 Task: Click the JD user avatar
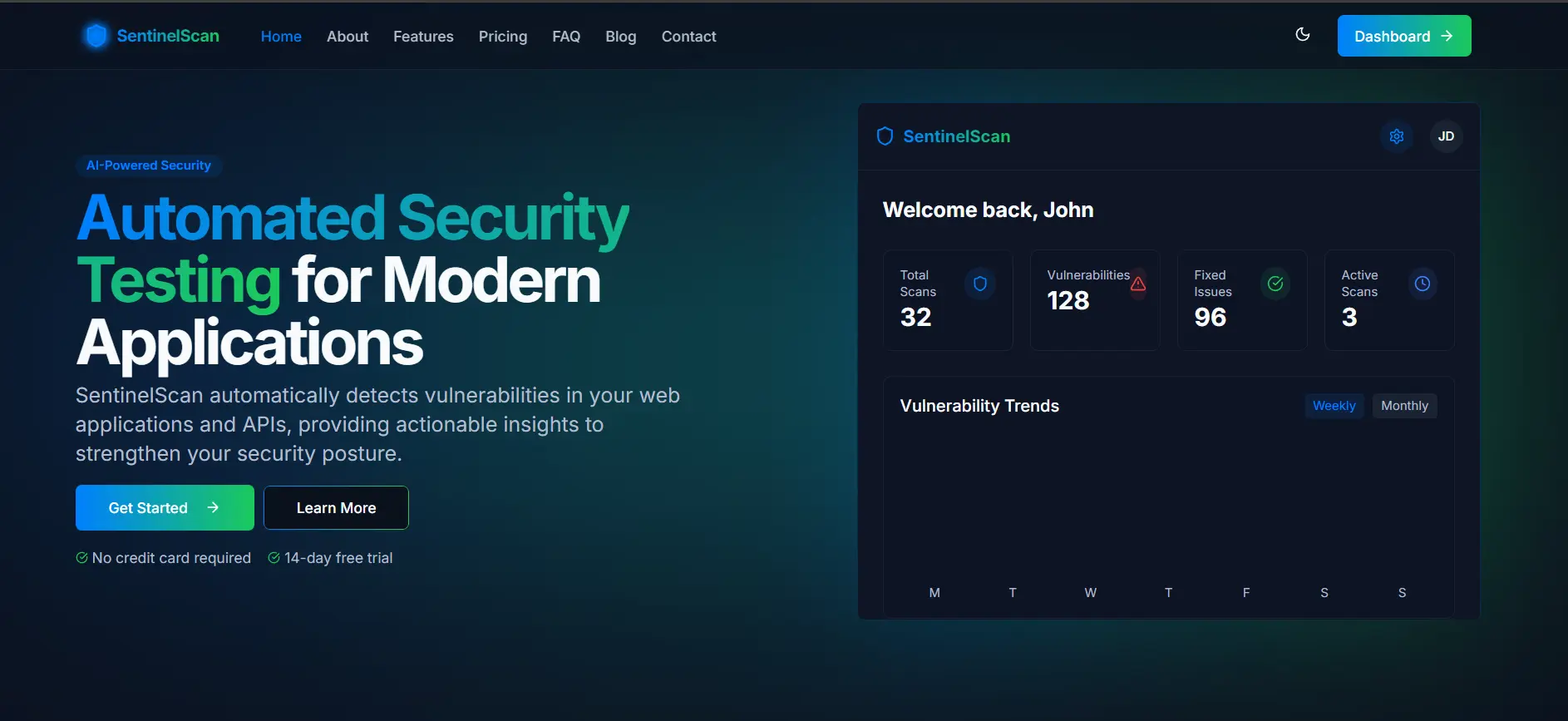click(1446, 136)
